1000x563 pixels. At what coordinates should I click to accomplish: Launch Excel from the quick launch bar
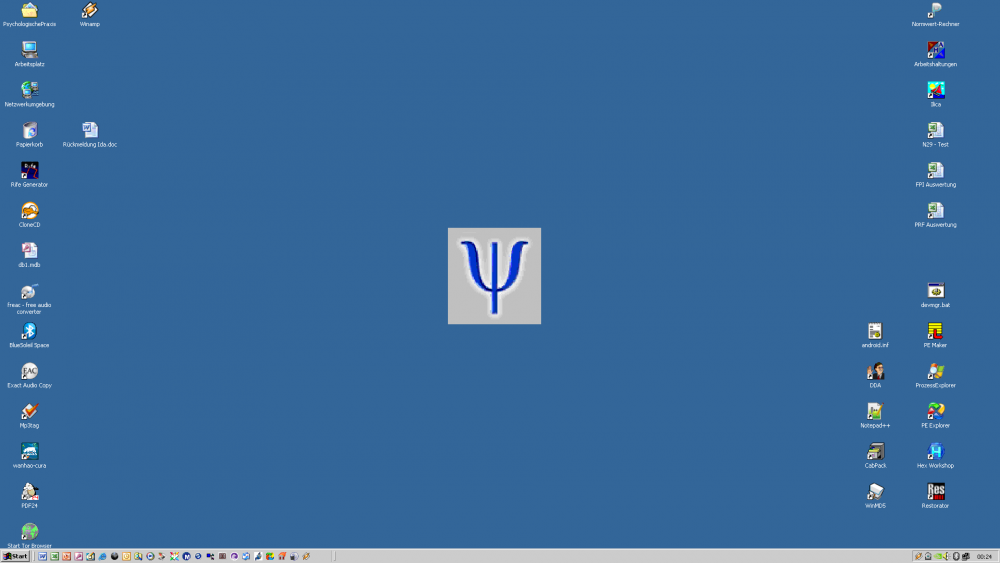[54, 557]
